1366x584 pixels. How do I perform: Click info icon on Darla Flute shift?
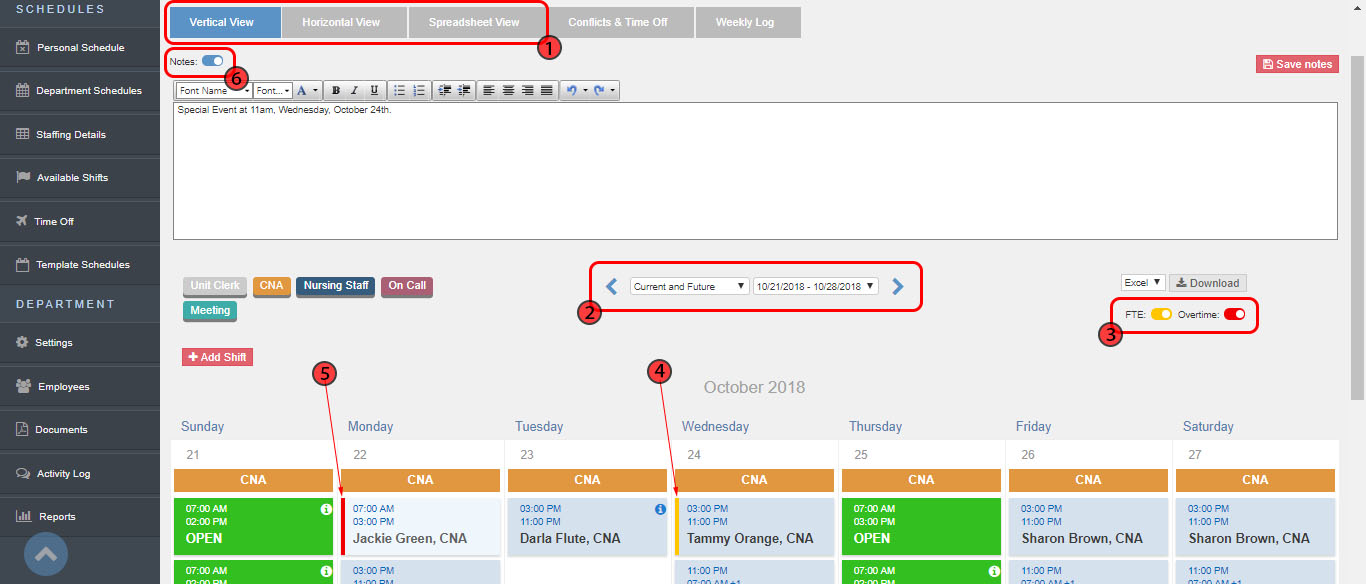pyautogui.click(x=660, y=510)
